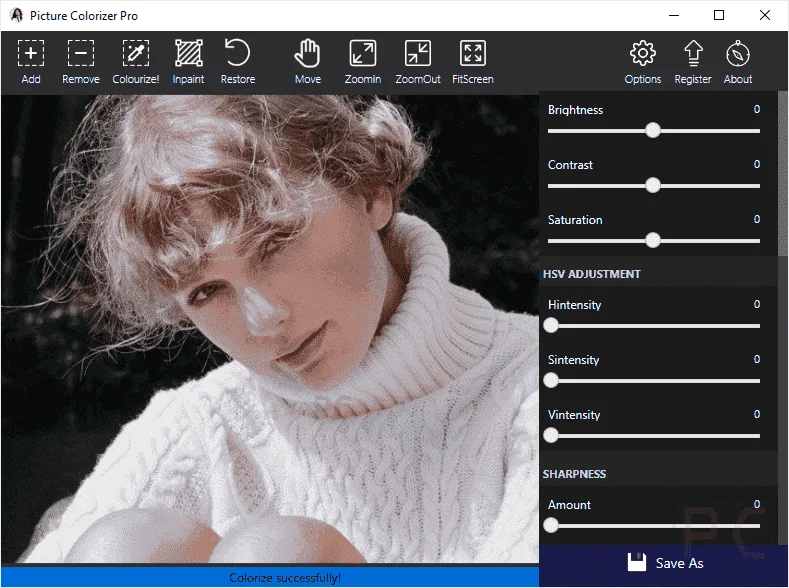Open the Options settings
The image size is (789, 588).
pos(643,62)
